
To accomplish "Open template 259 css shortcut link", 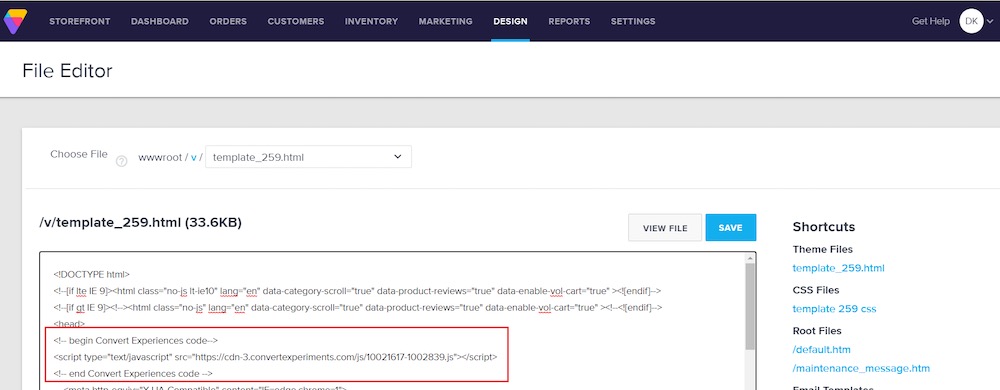I will tap(834, 309).
